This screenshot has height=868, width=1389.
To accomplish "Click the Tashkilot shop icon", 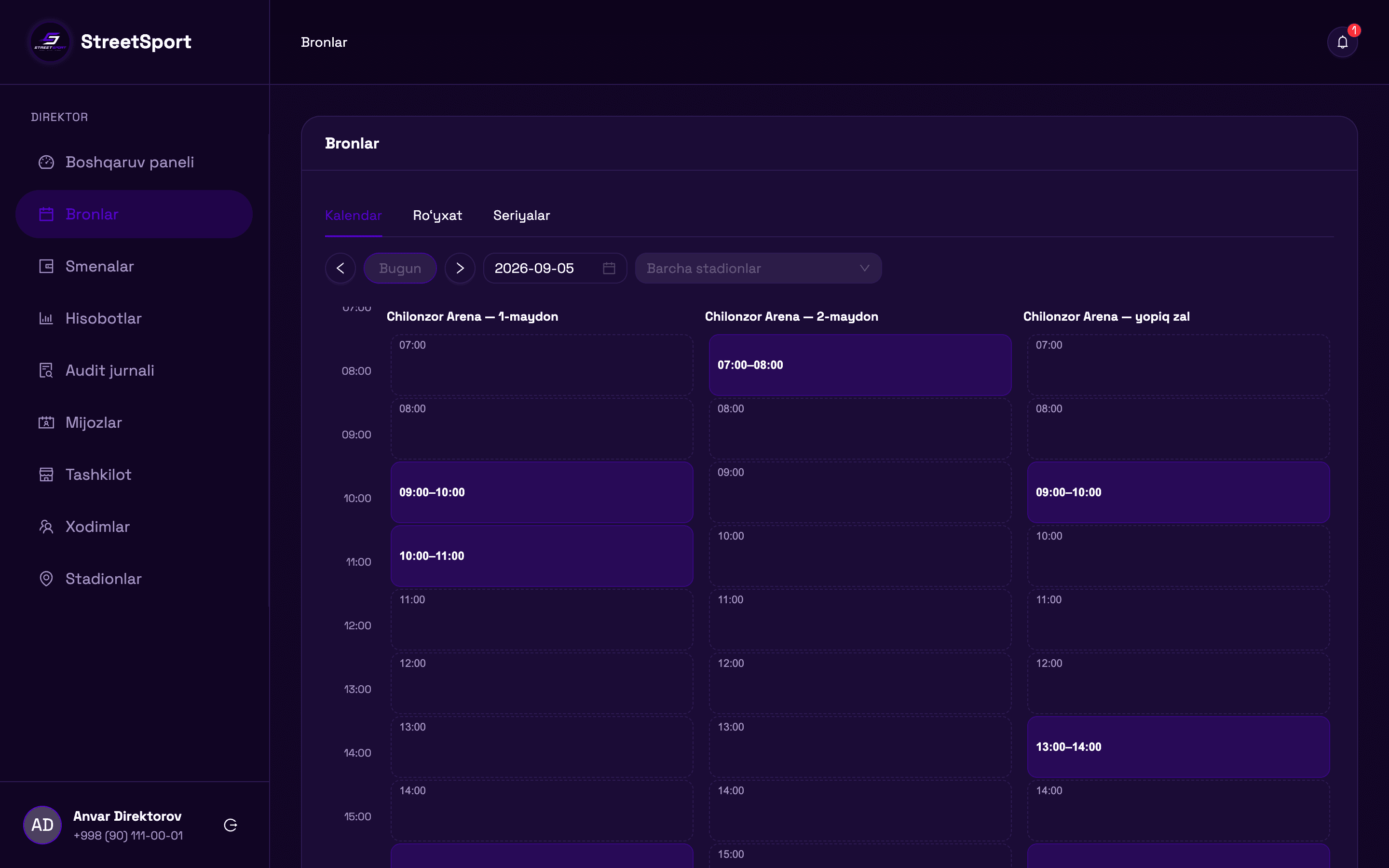I will click(46, 475).
